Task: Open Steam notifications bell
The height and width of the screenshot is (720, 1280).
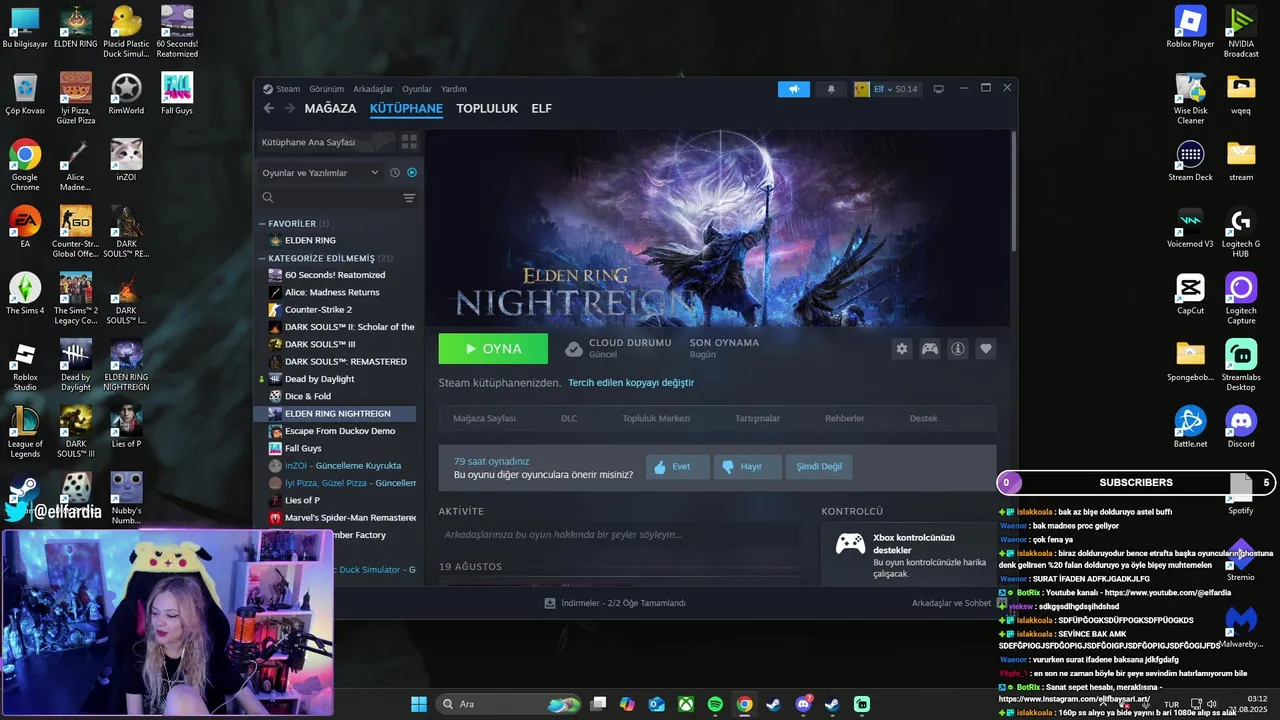Action: click(x=831, y=89)
